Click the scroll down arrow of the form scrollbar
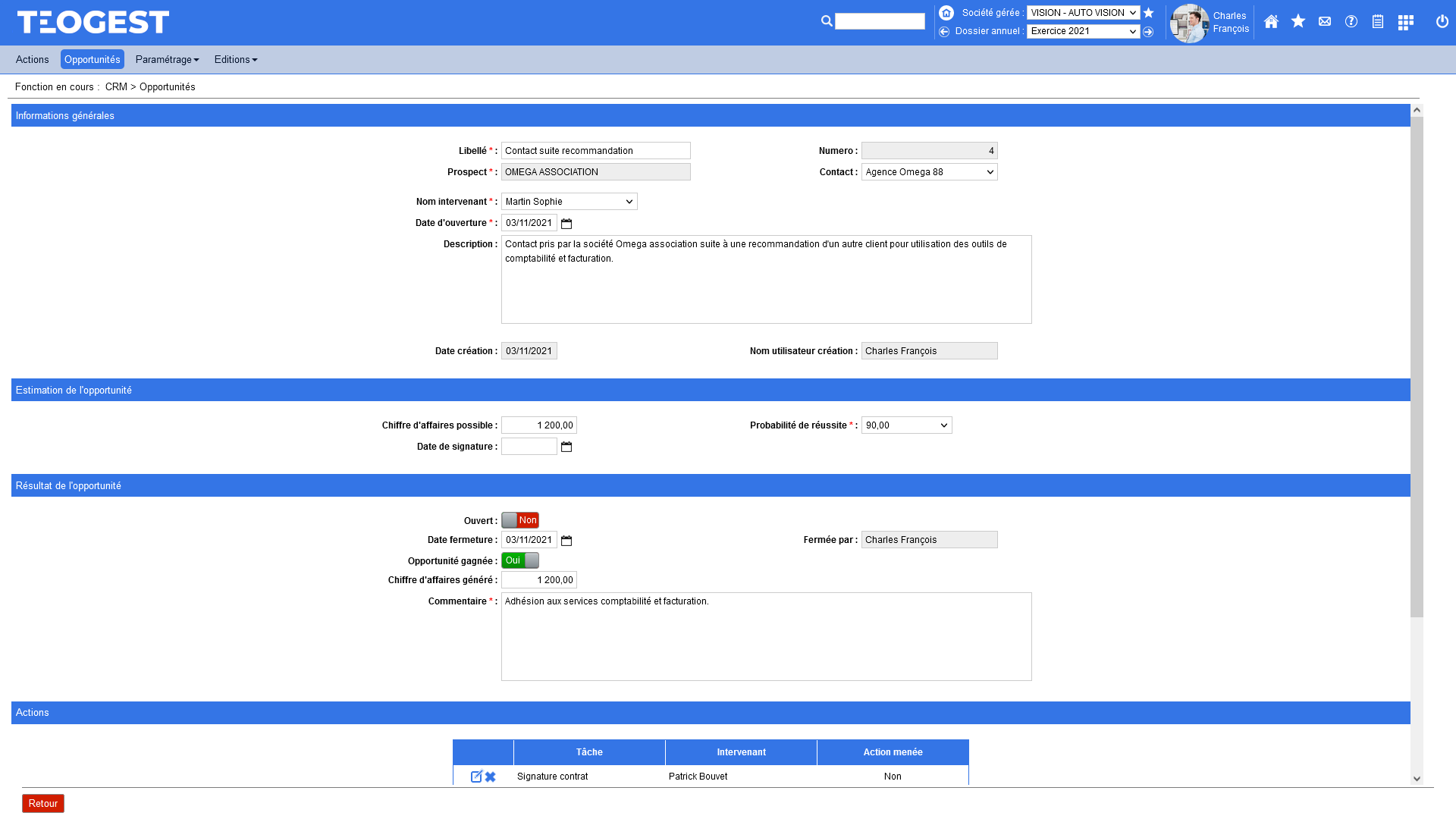The image size is (1456, 819). coord(1416,779)
